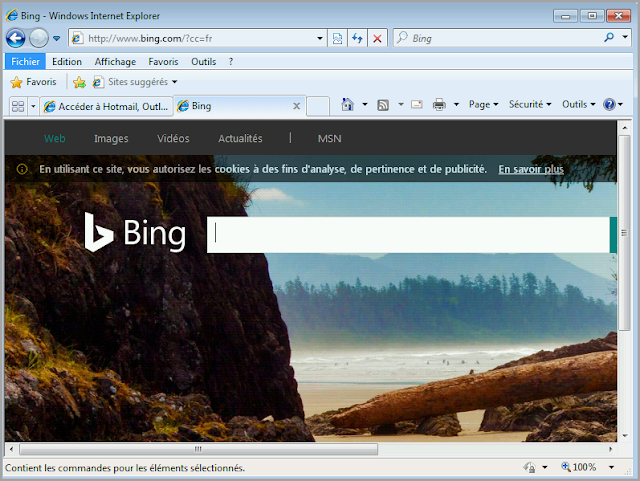Screen dimensions: 640x481
Task: Open Quick Tabs thumbnail grid icon
Action: [x=18, y=106]
